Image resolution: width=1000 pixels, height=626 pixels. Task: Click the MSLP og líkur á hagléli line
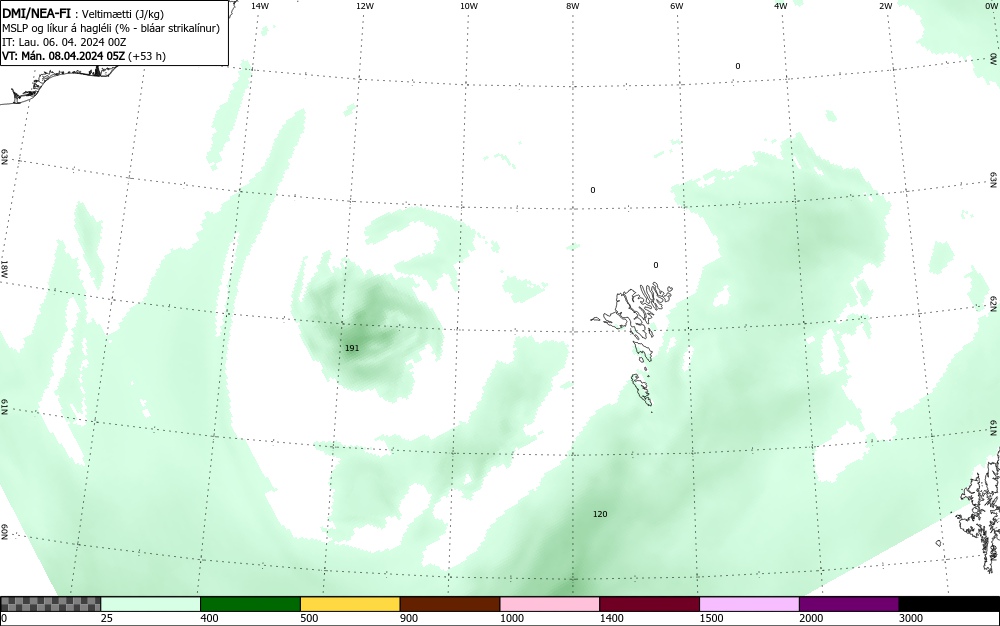coord(111,29)
